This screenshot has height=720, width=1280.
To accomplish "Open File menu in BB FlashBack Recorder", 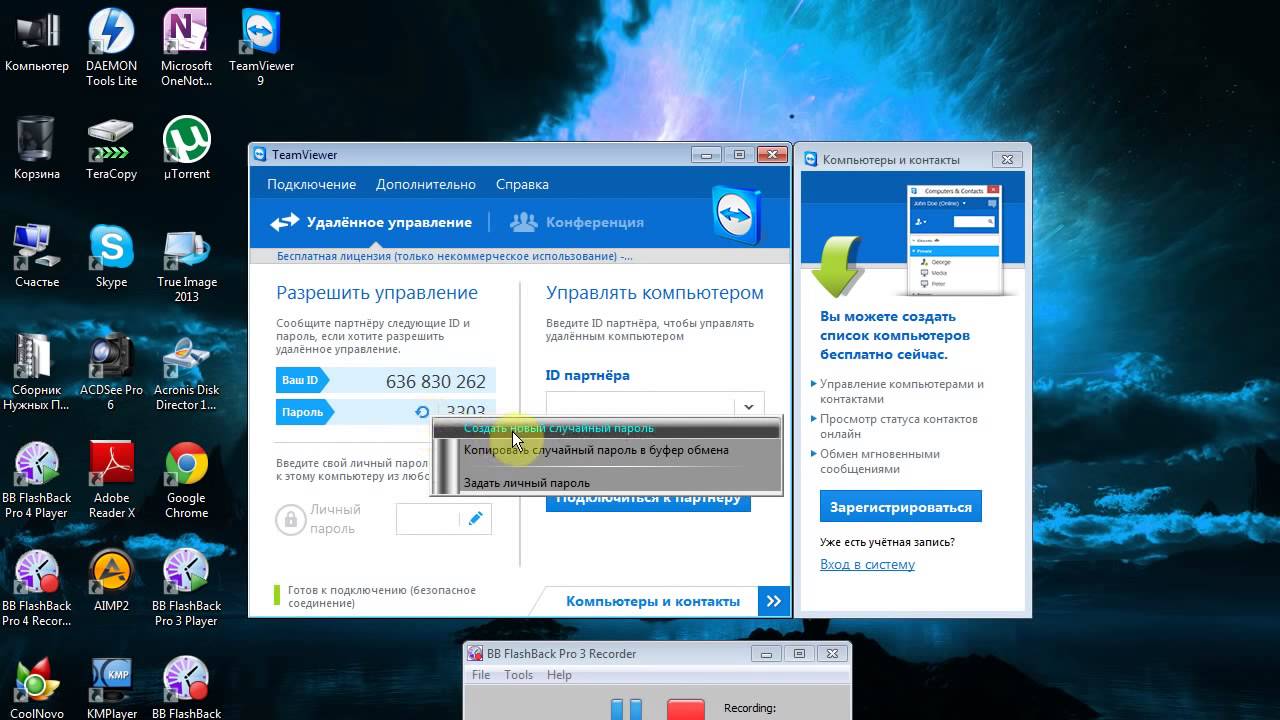I will coord(481,675).
